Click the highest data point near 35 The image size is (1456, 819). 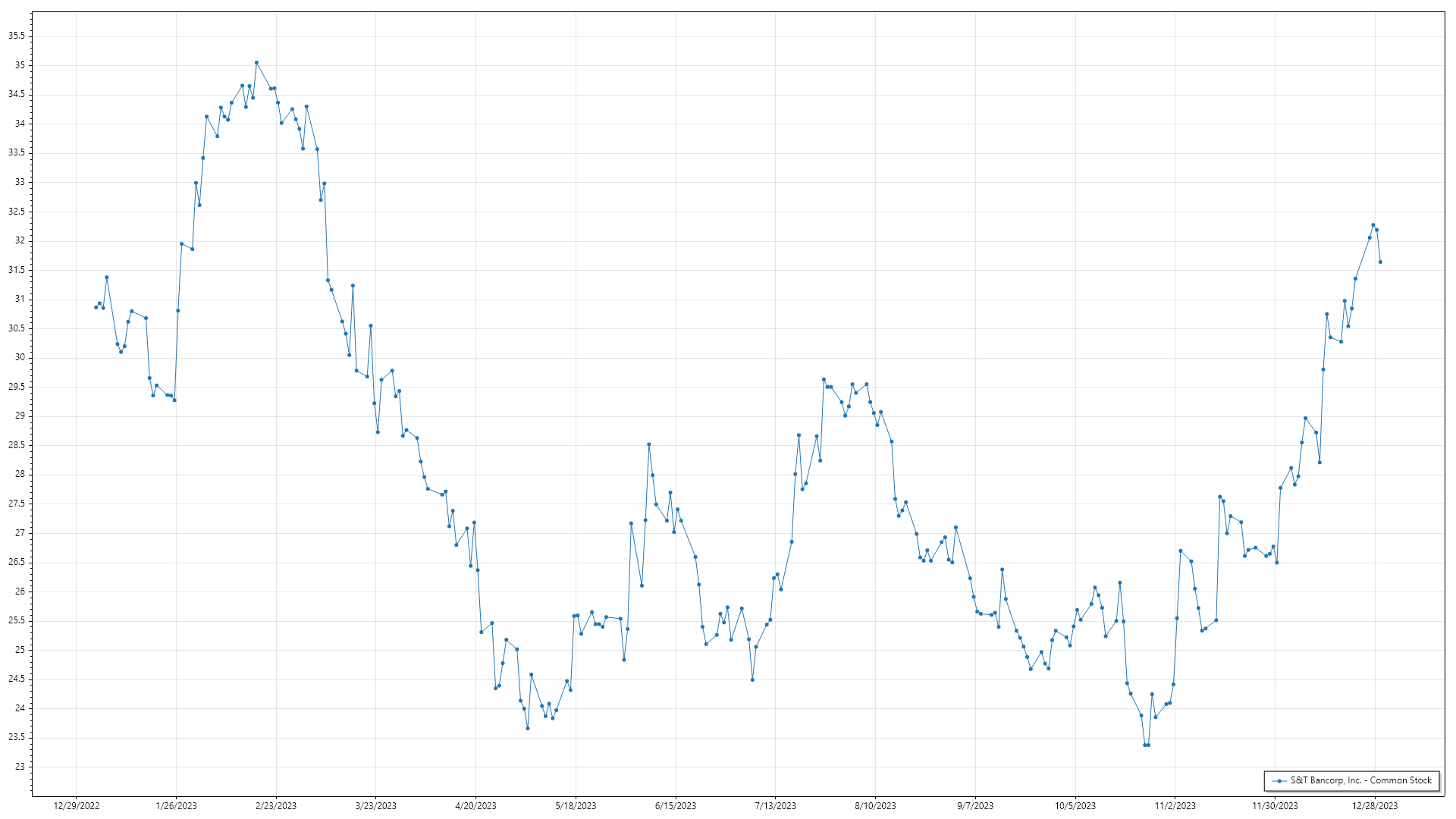[x=256, y=63]
